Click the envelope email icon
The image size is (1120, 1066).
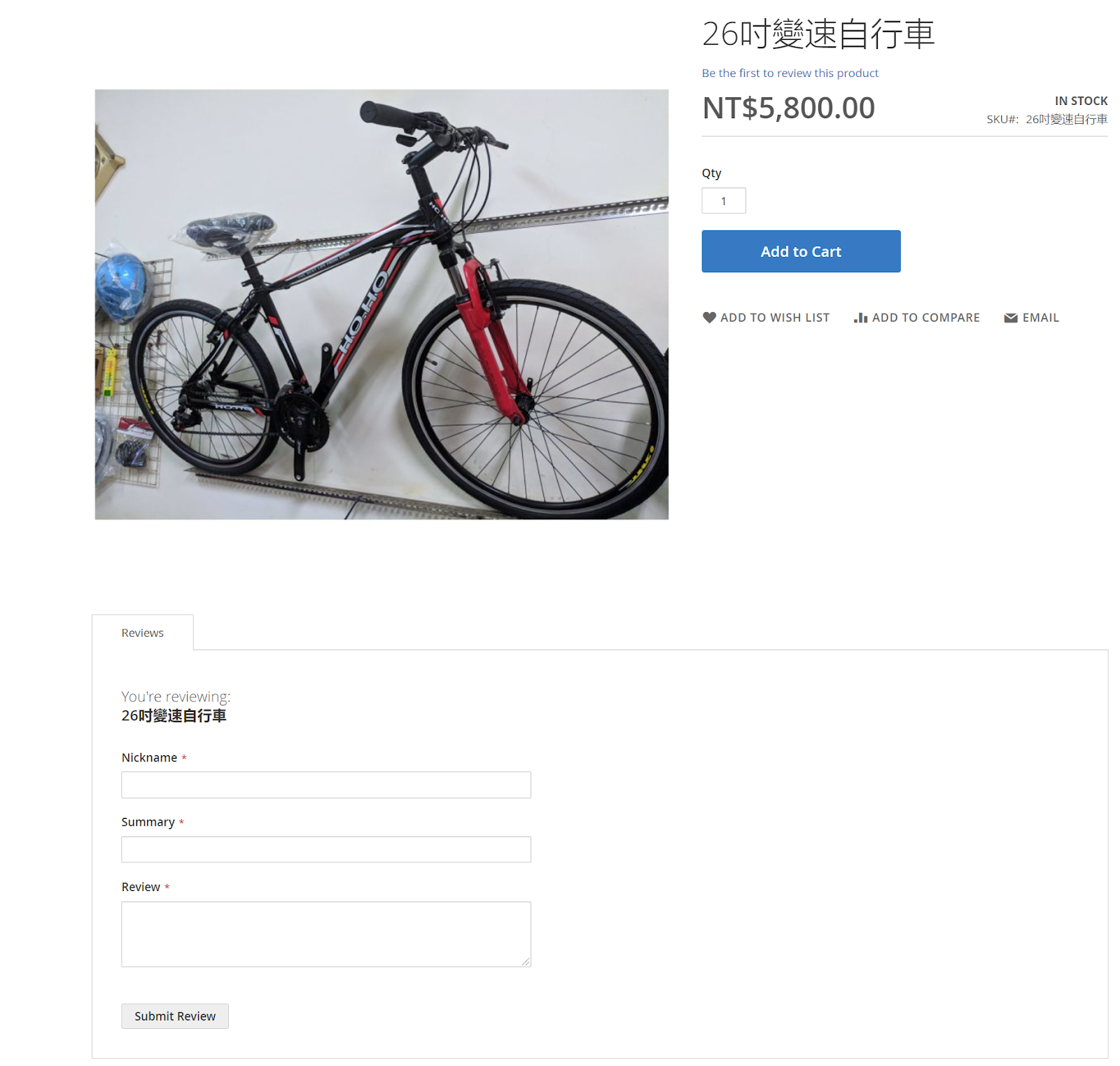click(x=1011, y=318)
